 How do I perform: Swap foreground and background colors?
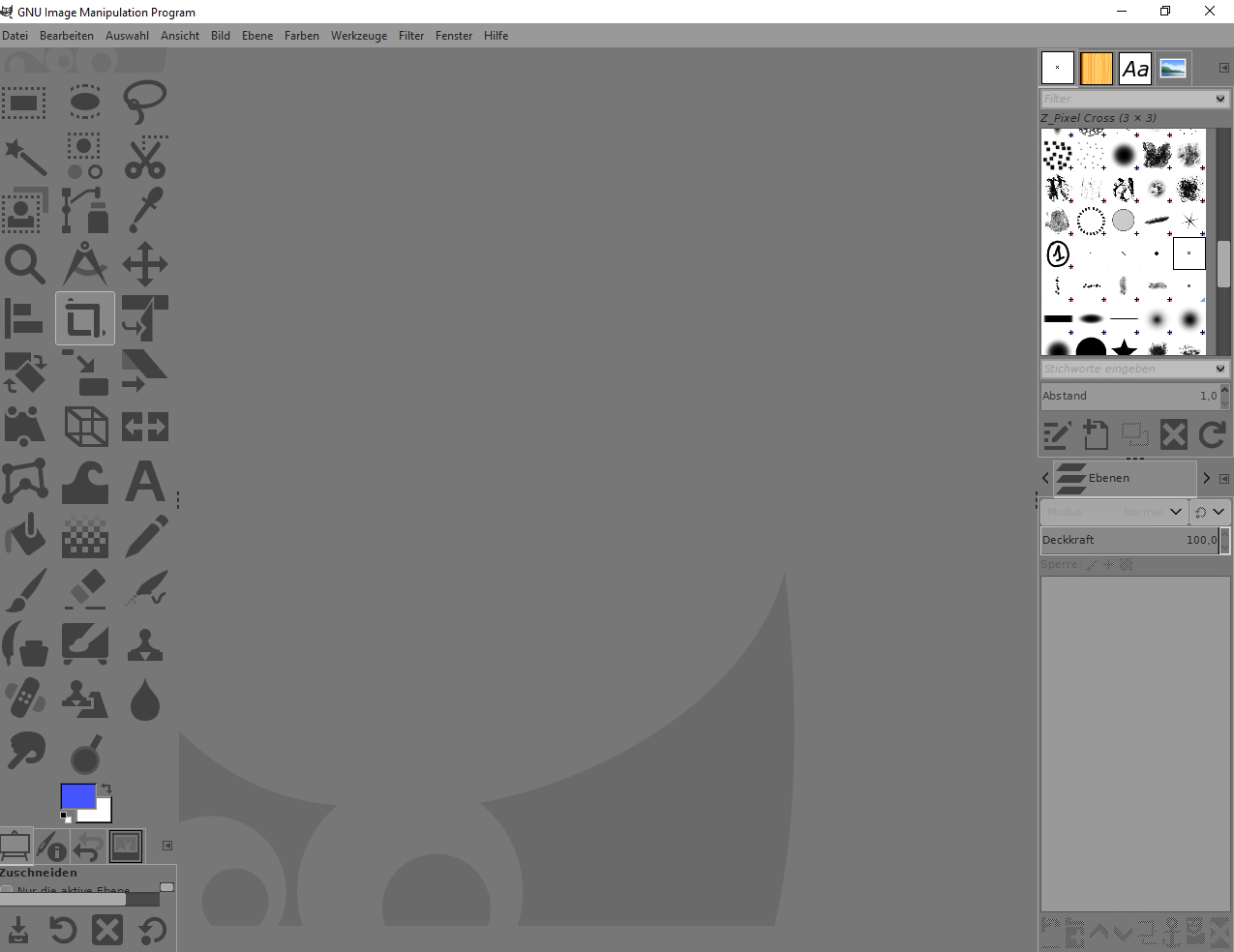105,788
